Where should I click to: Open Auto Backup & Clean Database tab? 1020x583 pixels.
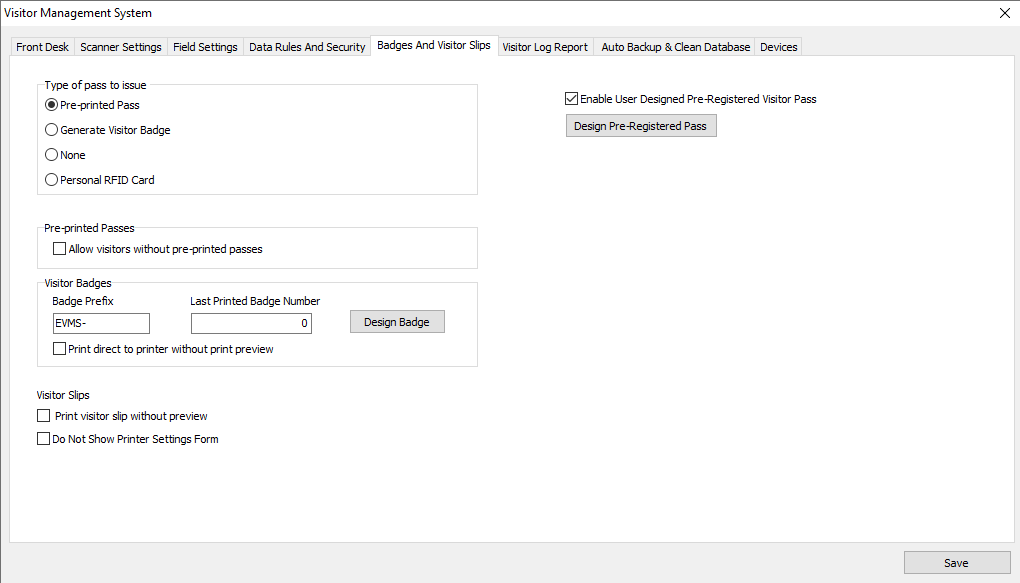click(x=675, y=47)
